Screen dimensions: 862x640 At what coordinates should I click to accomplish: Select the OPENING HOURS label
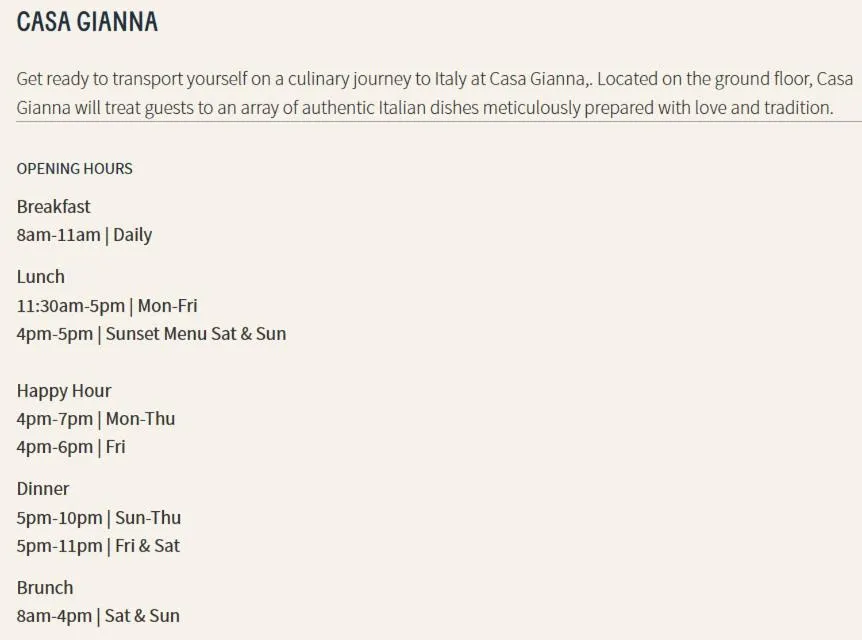click(74, 168)
